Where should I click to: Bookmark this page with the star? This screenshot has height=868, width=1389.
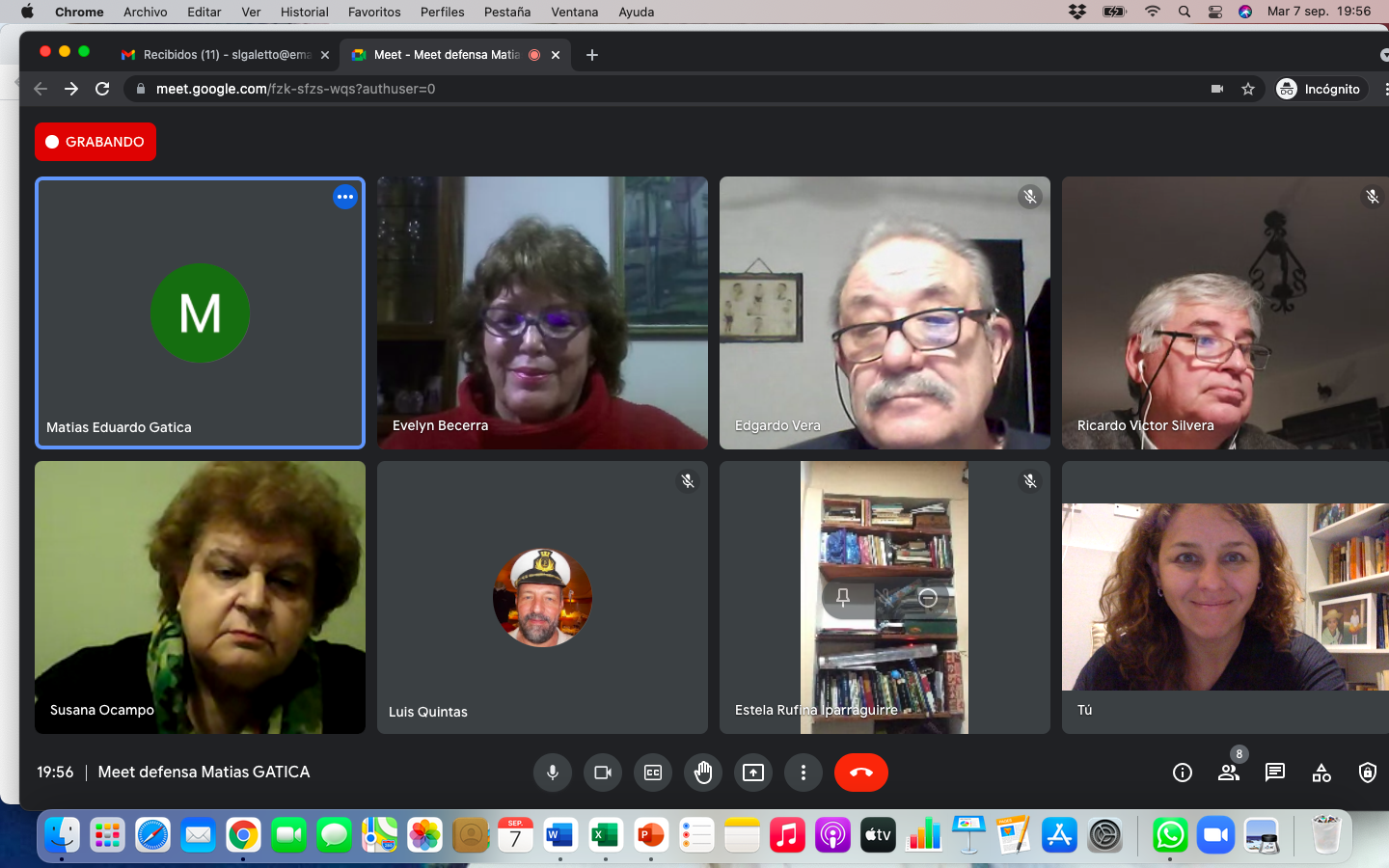[x=1248, y=89]
